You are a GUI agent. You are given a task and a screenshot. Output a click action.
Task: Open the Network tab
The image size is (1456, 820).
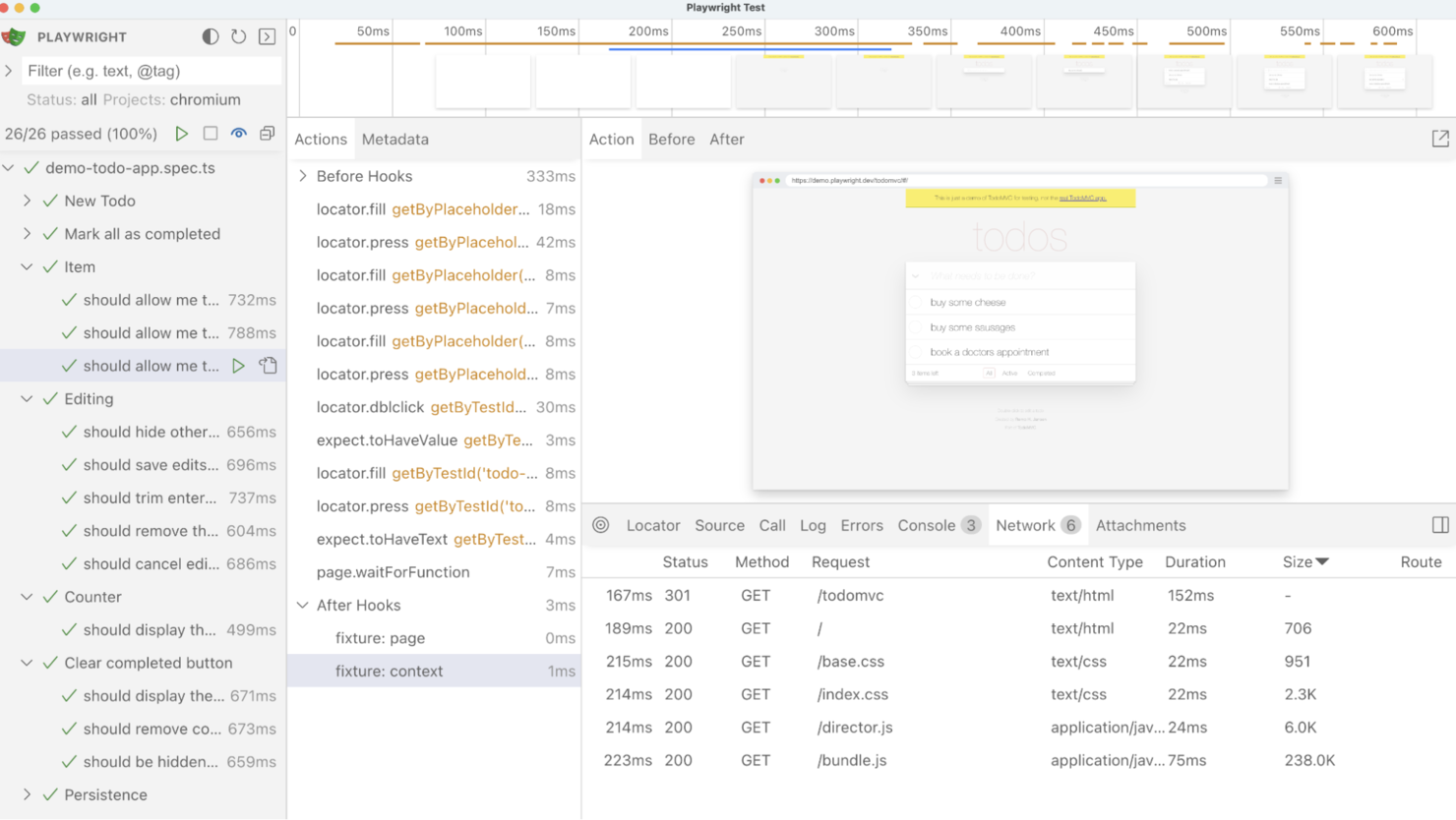pyautogui.click(x=1037, y=525)
